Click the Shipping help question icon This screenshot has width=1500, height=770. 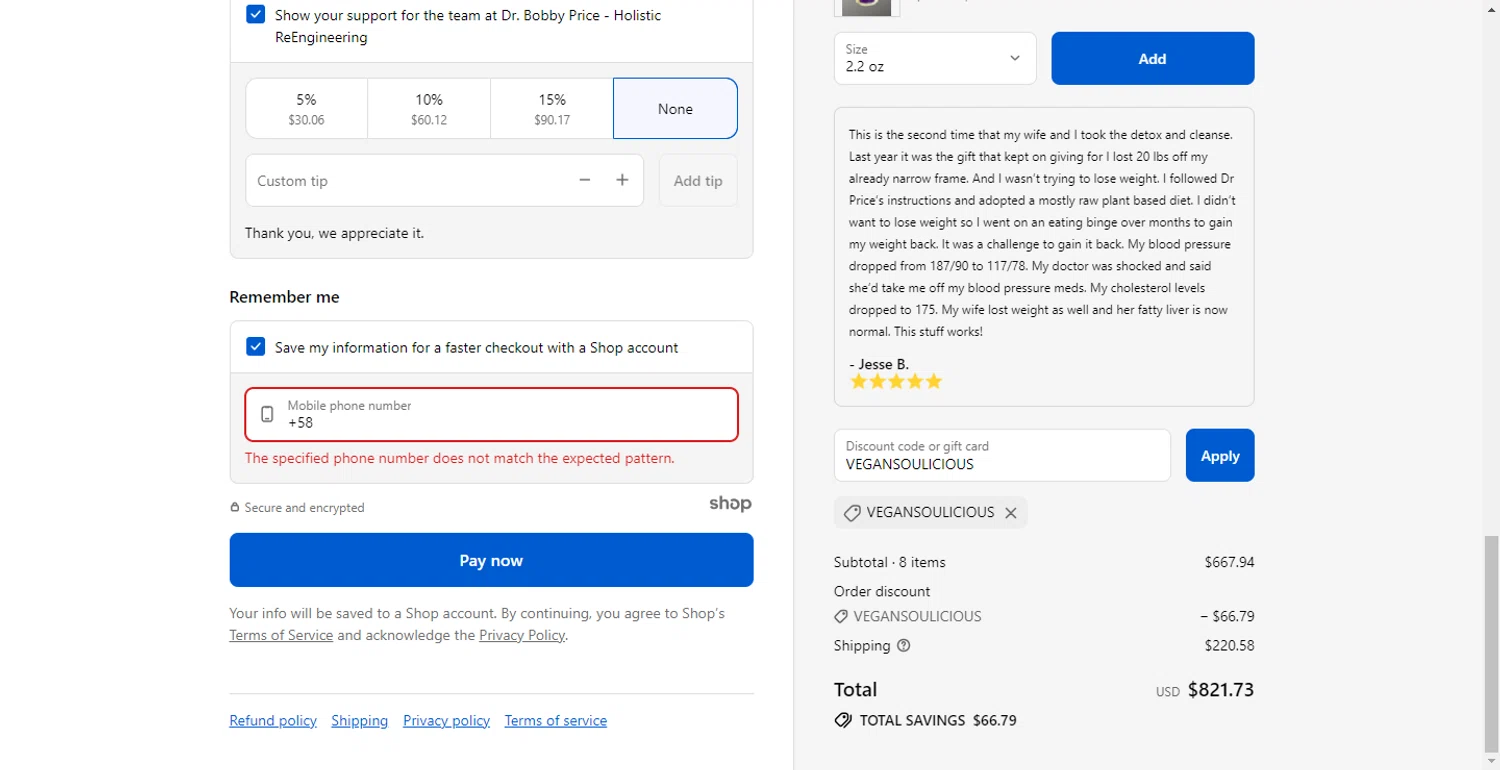pyautogui.click(x=904, y=645)
